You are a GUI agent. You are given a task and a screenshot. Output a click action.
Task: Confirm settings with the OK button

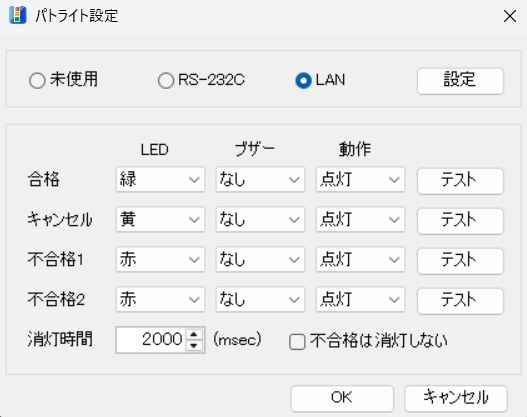coord(342,398)
